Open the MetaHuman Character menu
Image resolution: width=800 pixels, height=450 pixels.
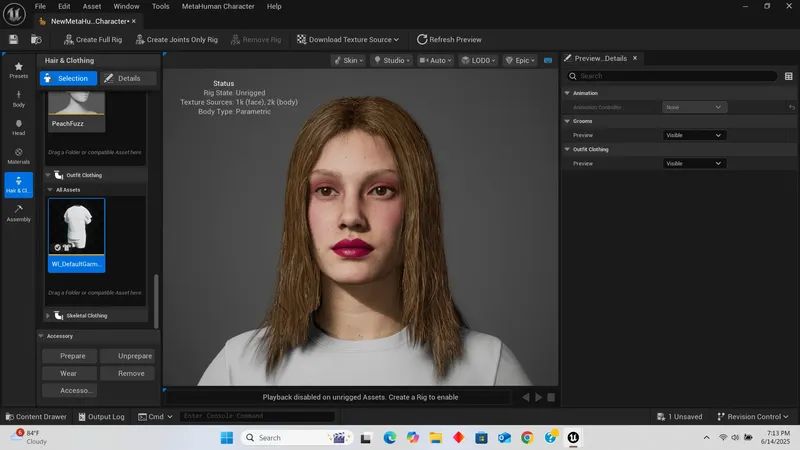(x=218, y=7)
